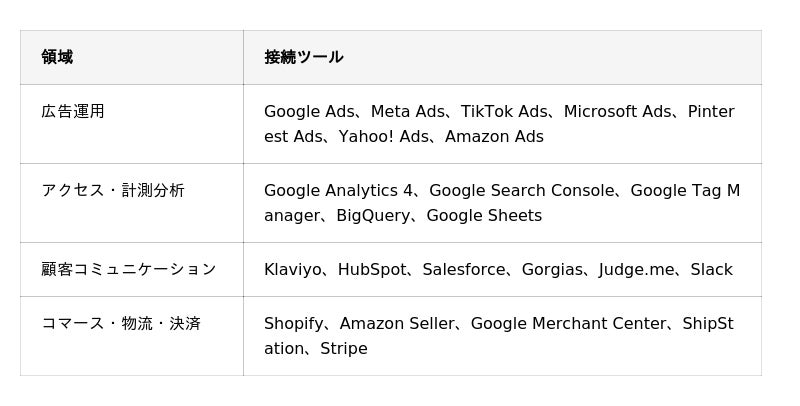The height and width of the screenshot is (406, 800).
Task: Click the Google Merchant Center text
Action: 569,323
